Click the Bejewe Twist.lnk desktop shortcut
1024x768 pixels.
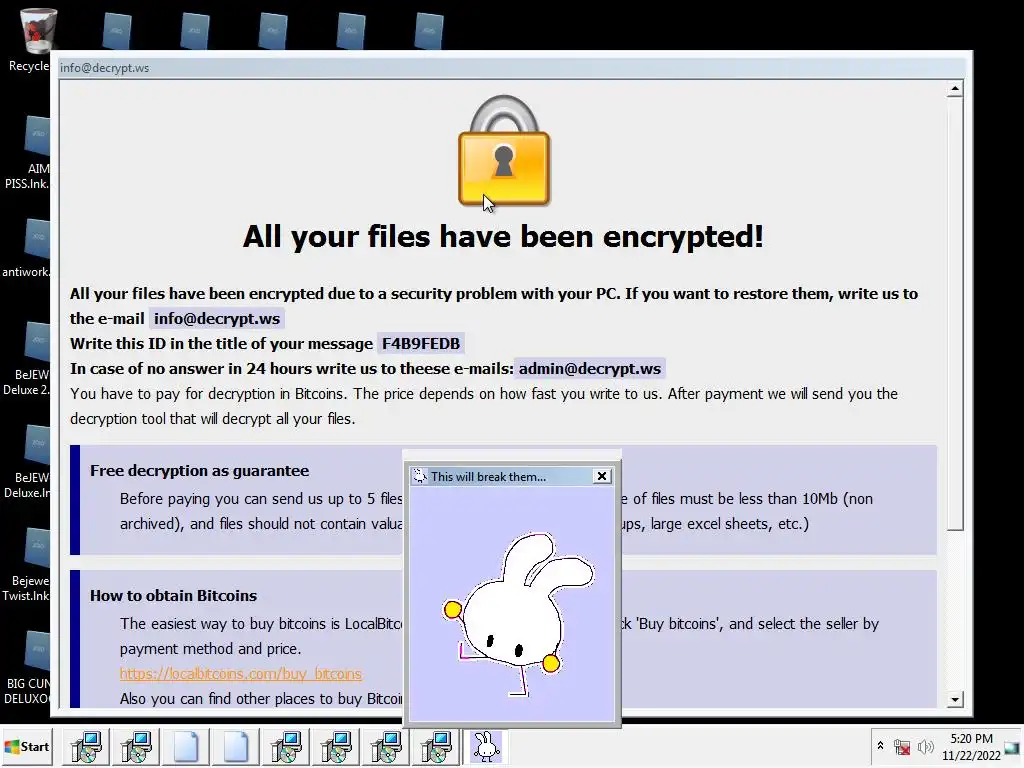click(27, 564)
